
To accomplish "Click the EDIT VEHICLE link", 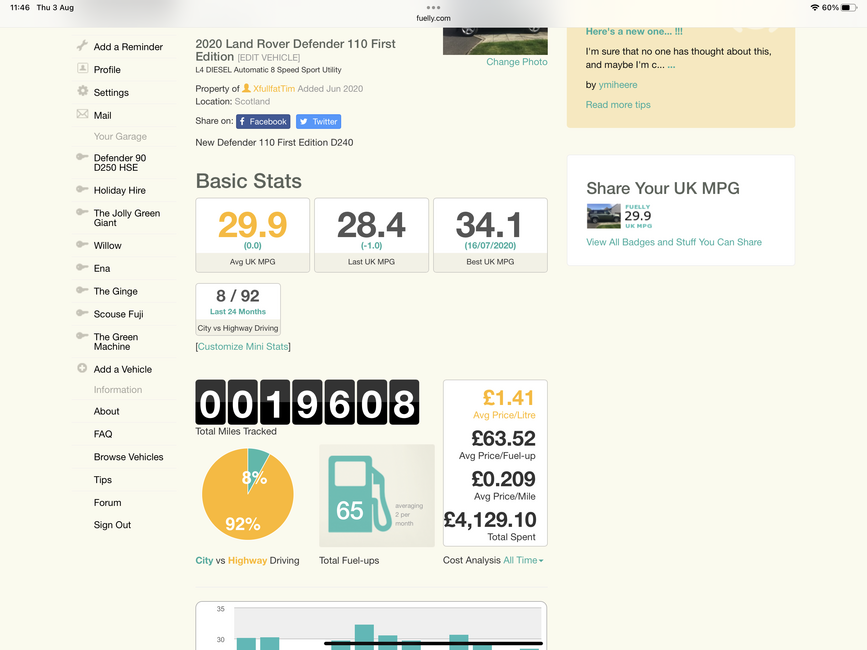I will pyautogui.click(x=269, y=57).
